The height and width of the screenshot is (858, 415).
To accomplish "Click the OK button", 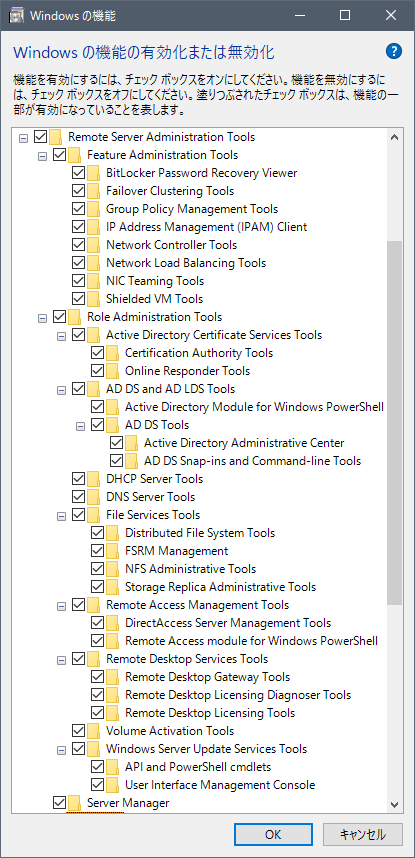I will coord(273,834).
